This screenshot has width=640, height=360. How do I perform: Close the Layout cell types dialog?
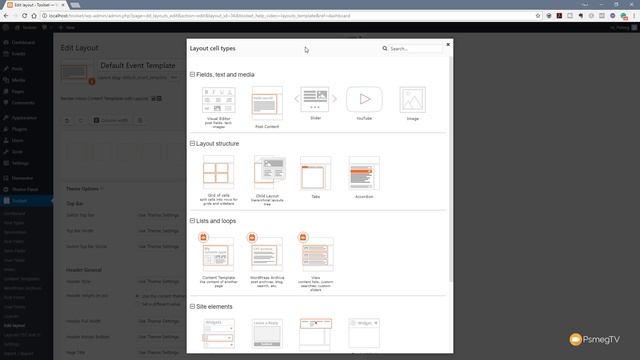(448, 44)
